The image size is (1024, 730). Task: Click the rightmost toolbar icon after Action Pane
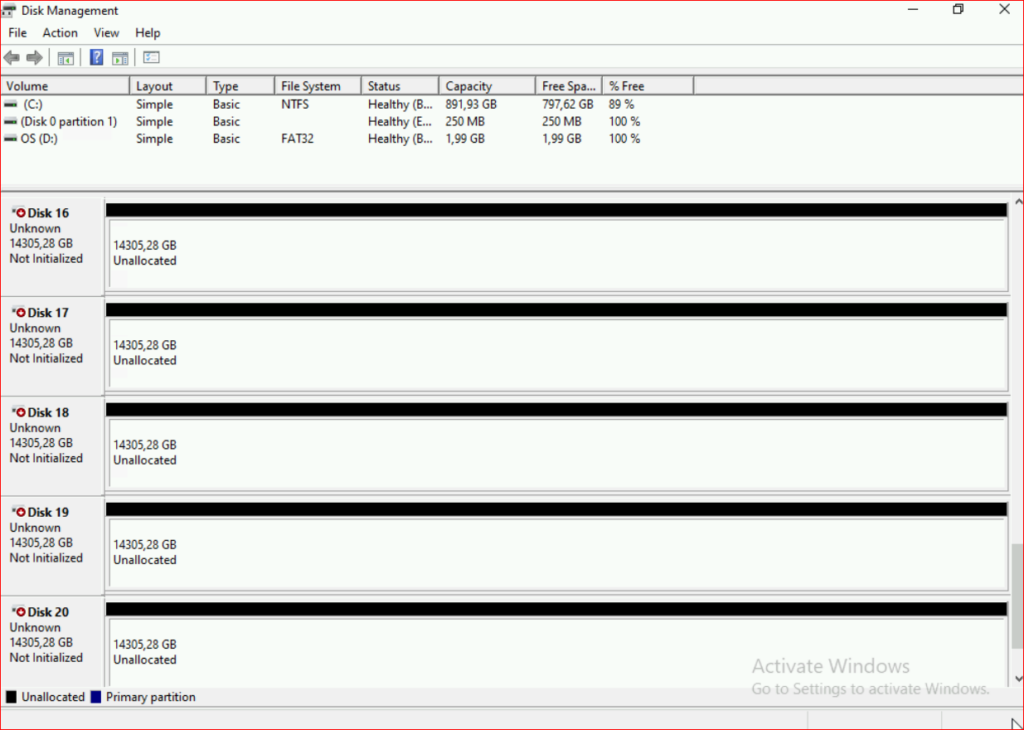point(152,58)
